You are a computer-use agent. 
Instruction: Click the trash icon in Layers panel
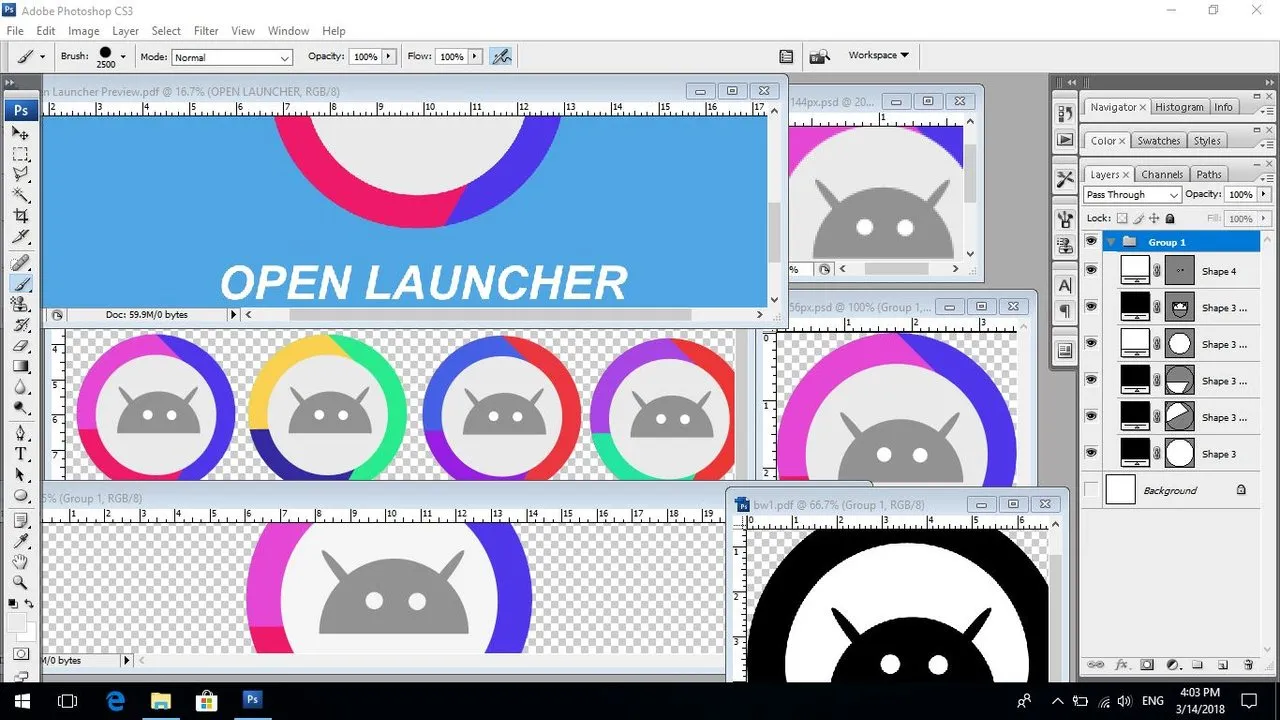tap(1248, 665)
